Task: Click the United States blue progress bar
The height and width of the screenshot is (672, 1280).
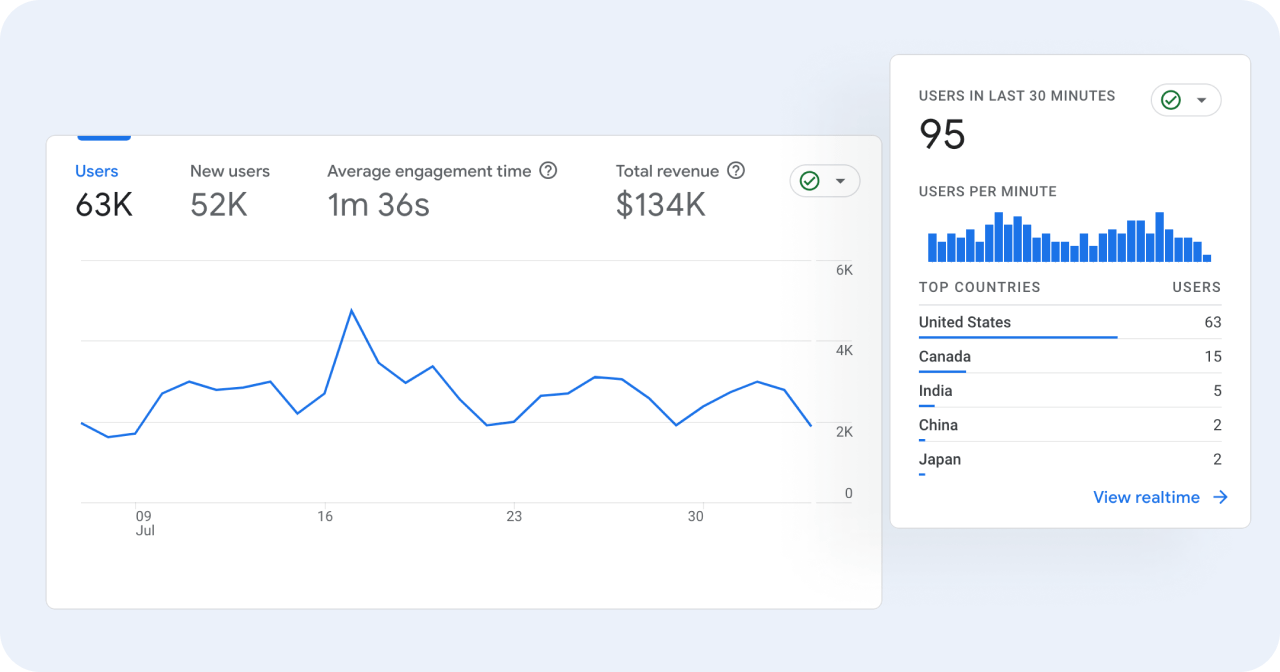Action: (1018, 337)
